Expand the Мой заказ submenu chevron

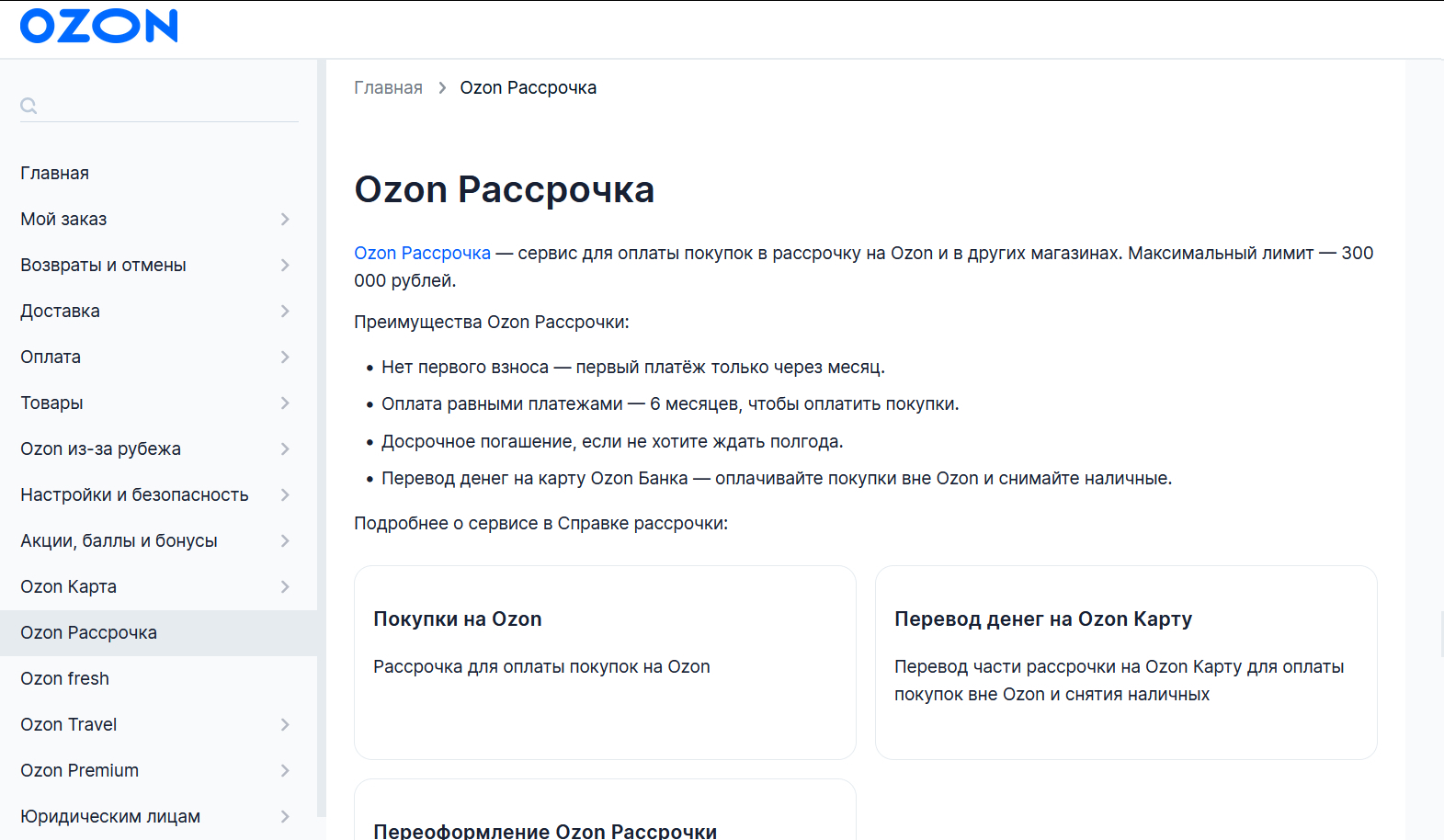[x=285, y=220]
